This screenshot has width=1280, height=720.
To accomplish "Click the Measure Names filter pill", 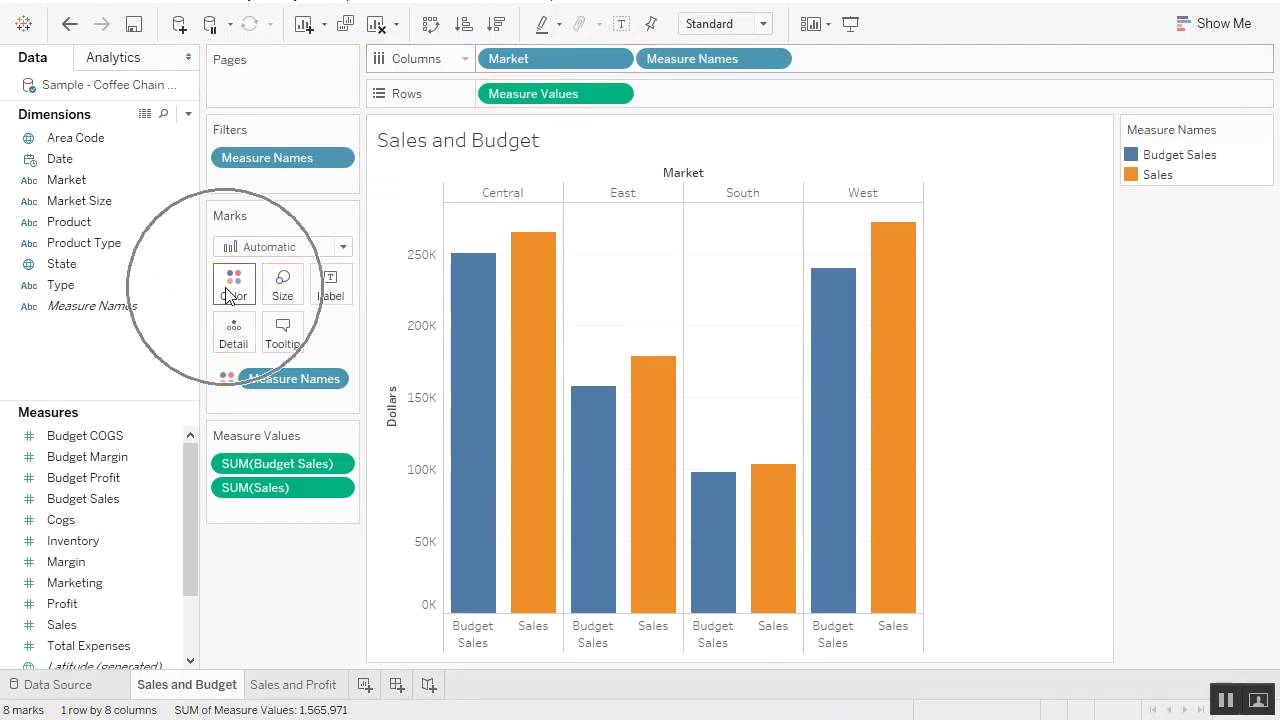I will (x=283, y=158).
